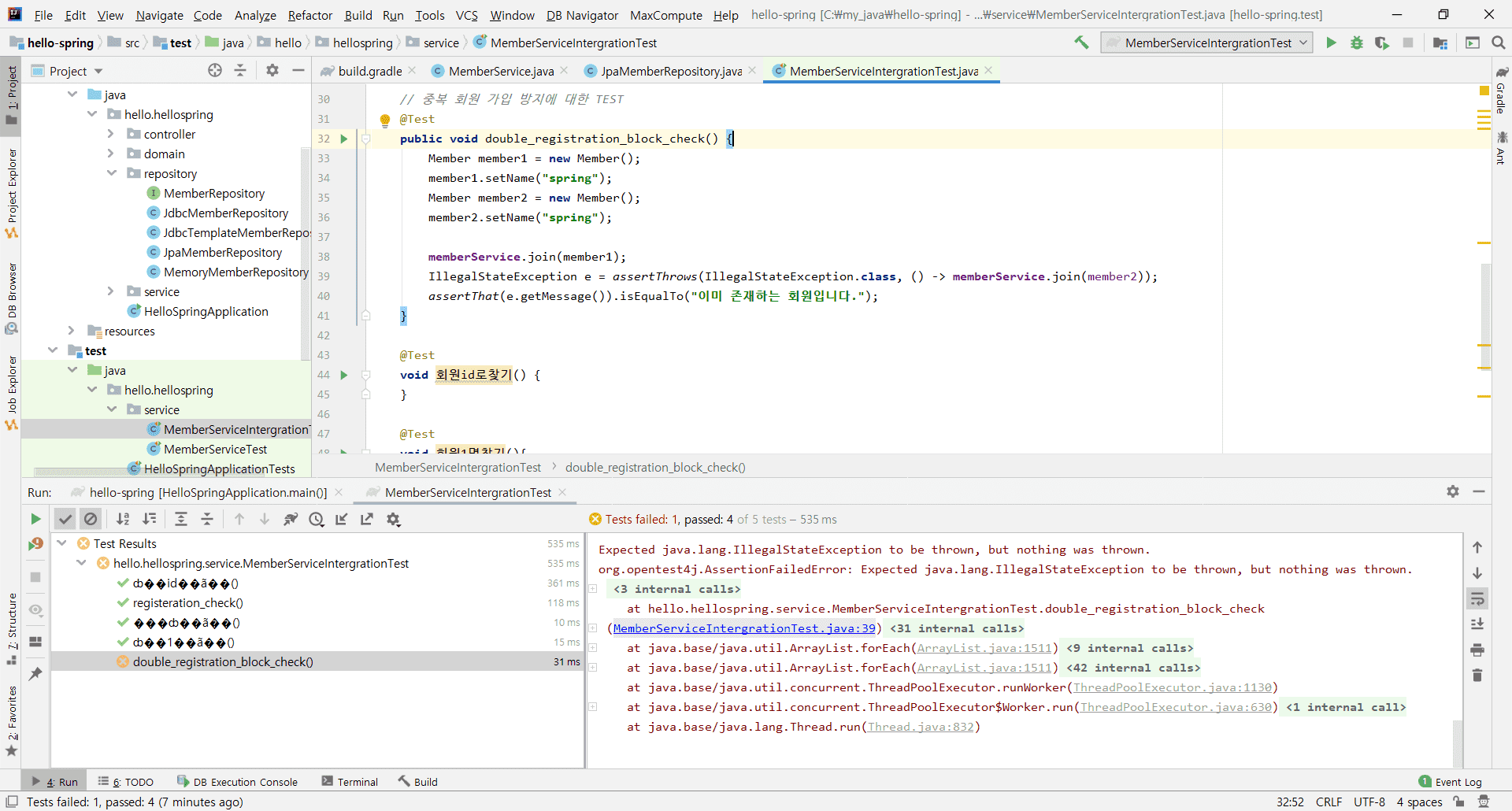The image size is (1512, 811).
Task: Click the Debug bug icon in top toolbar
Action: click(1356, 43)
